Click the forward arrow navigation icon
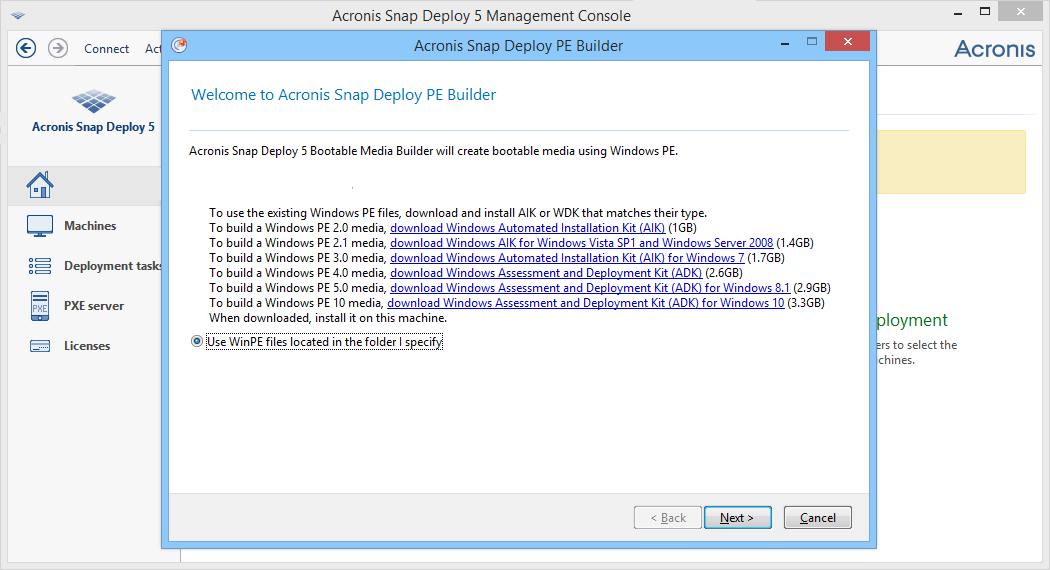Screen dimensions: 1050x570 58,48
